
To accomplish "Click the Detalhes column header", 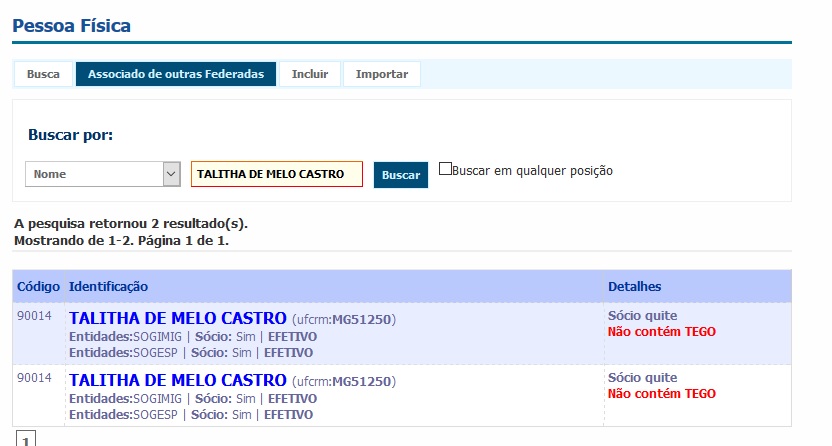I will pos(634,287).
